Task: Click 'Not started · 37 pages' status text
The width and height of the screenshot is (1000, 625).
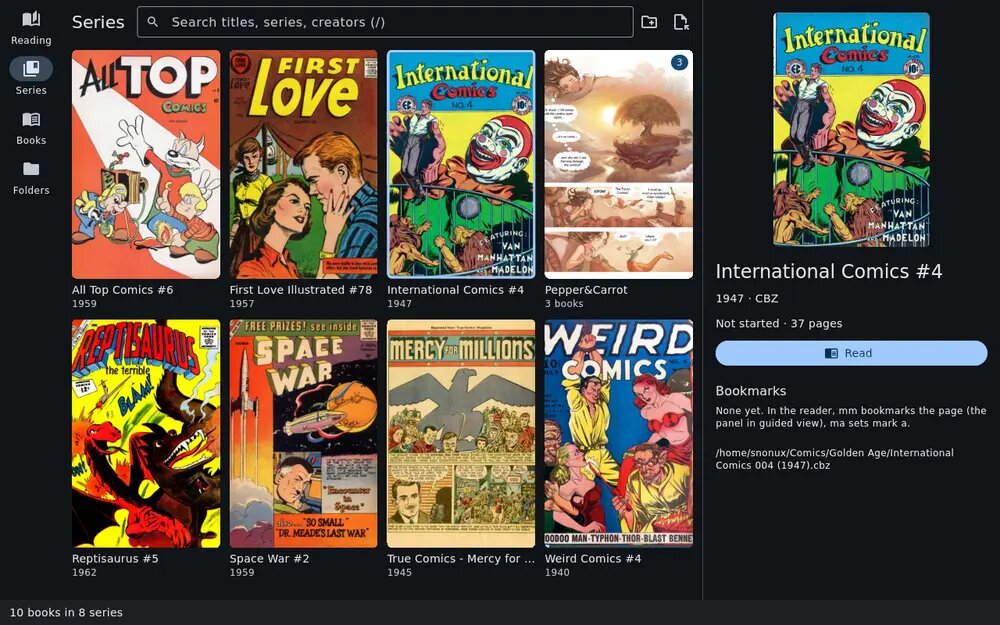Action: [779, 324]
